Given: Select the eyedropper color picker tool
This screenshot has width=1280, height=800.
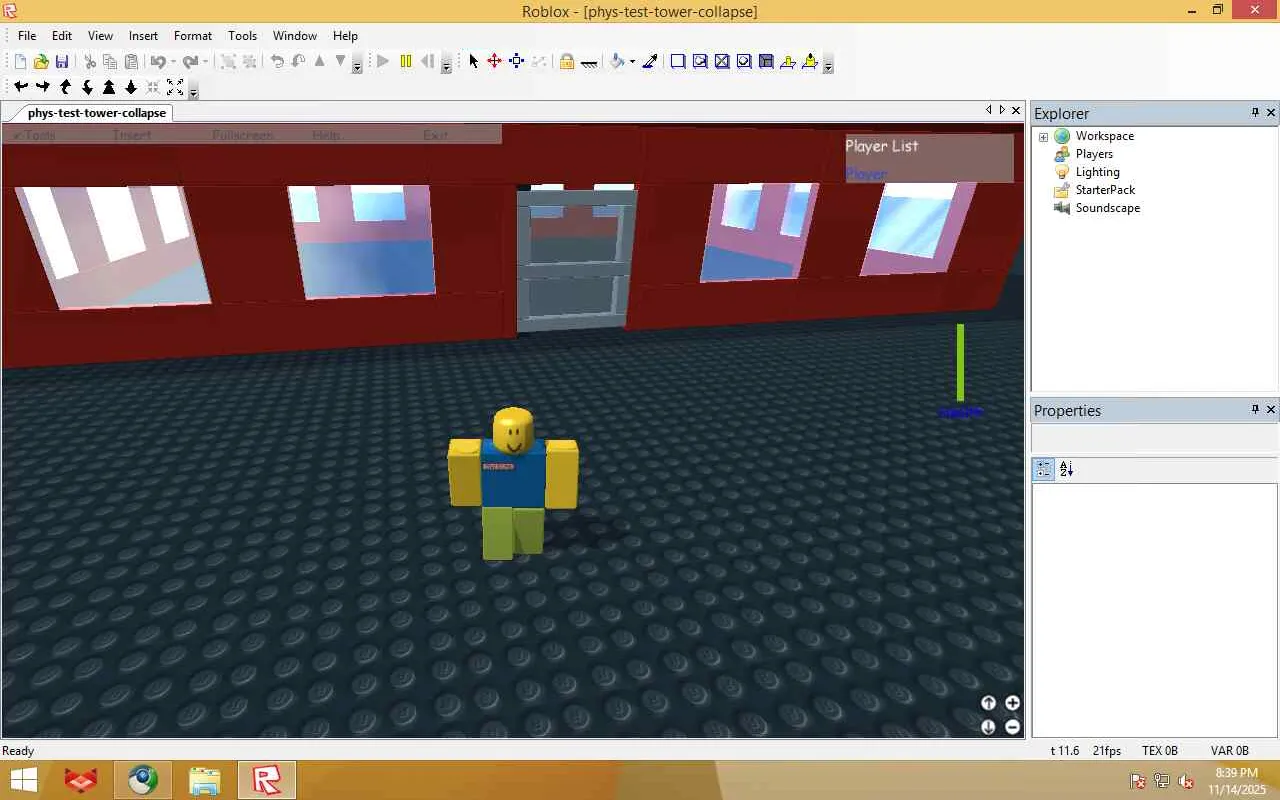Looking at the screenshot, I should 650,62.
